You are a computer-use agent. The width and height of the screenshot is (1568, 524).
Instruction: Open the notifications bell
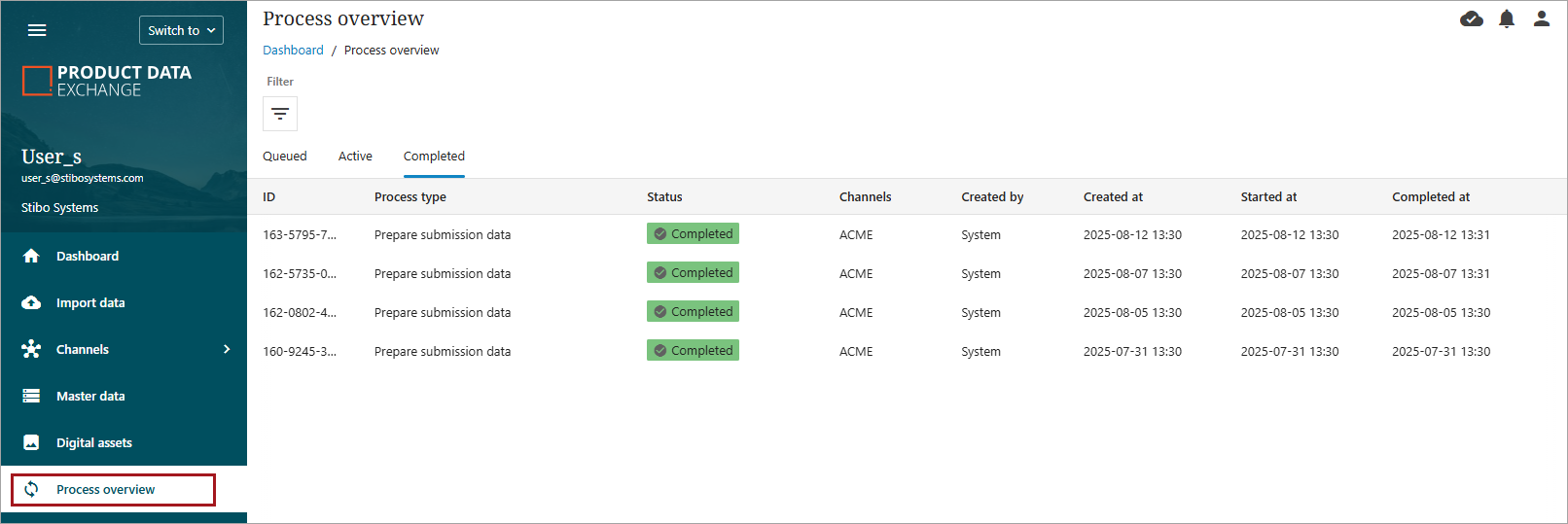pyautogui.click(x=1506, y=18)
